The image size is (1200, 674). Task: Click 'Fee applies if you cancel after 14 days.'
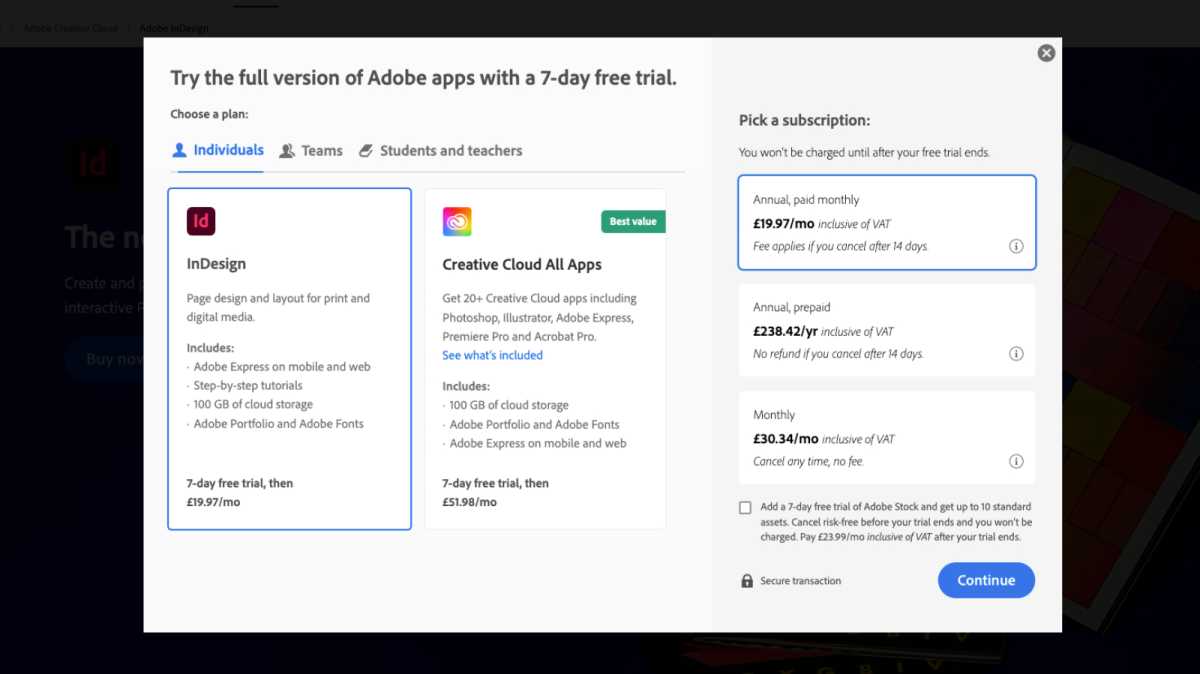point(840,246)
